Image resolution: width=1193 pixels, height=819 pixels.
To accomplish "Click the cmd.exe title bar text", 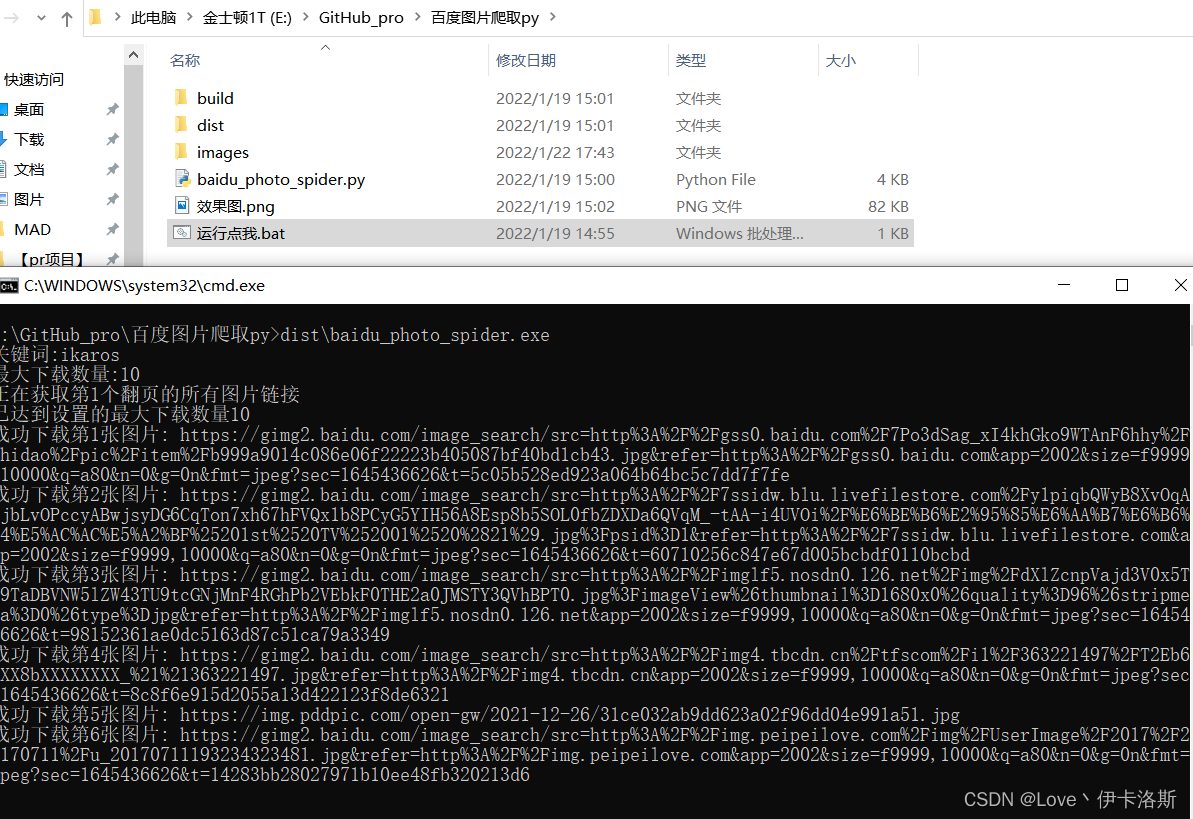I will (145, 285).
